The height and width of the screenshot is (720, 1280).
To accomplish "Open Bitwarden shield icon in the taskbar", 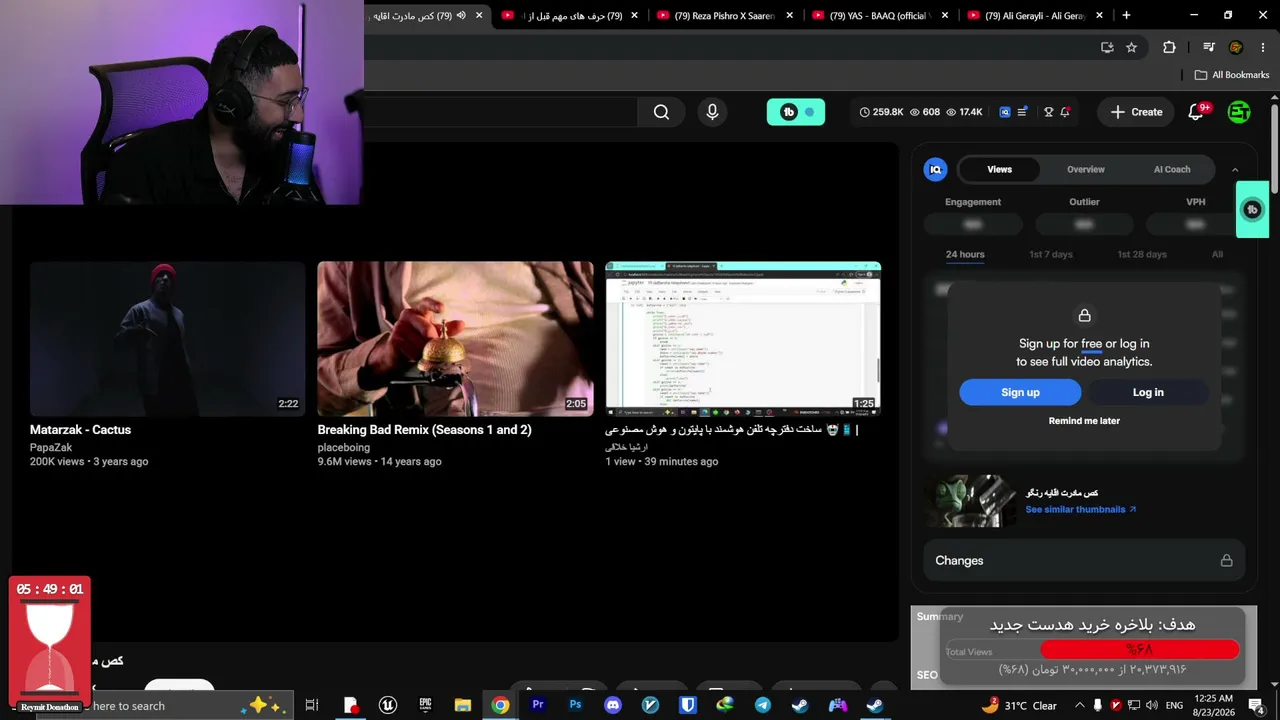I will pyautogui.click(x=688, y=705).
